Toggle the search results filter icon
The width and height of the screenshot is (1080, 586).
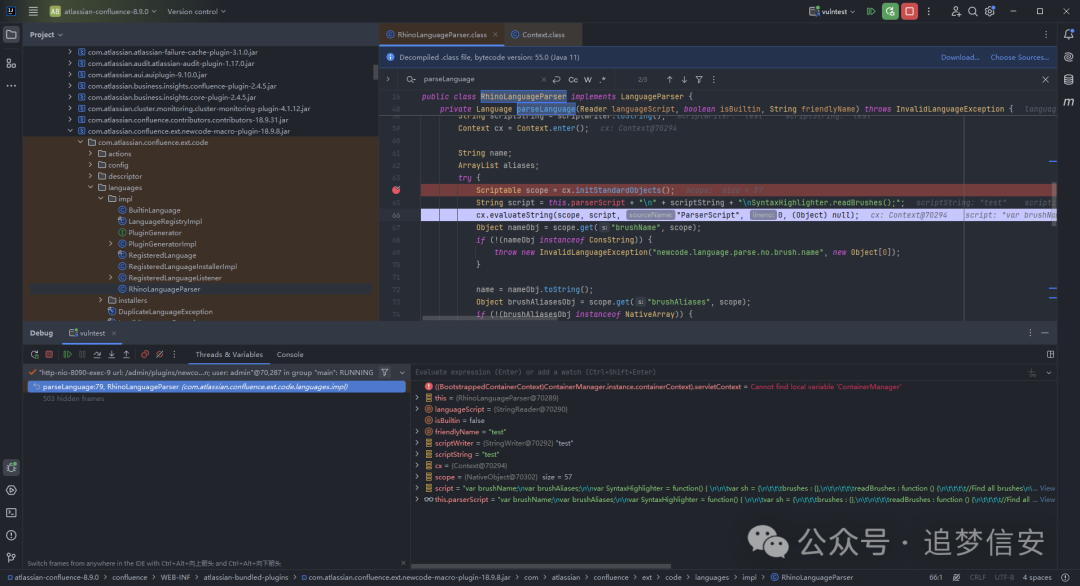[x=699, y=80]
